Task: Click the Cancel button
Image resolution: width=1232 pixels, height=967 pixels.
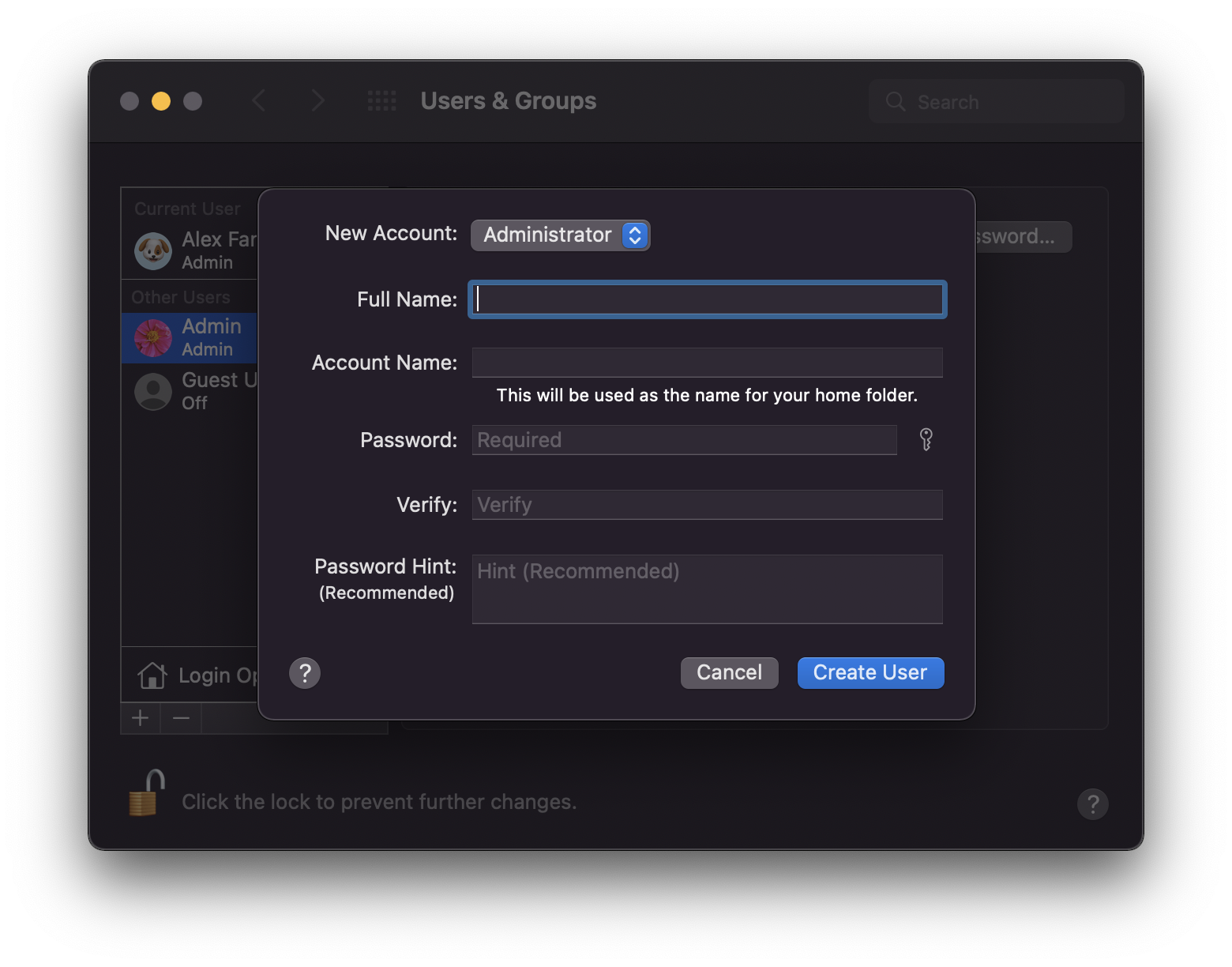Action: [x=730, y=673]
